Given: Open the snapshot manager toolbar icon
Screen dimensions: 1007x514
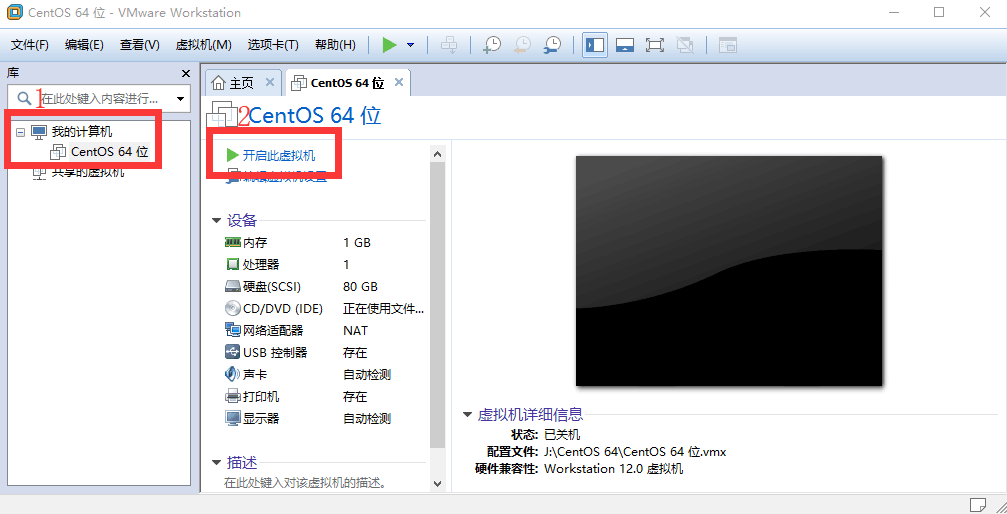Looking at the screenshot, I should pos(552,45).
